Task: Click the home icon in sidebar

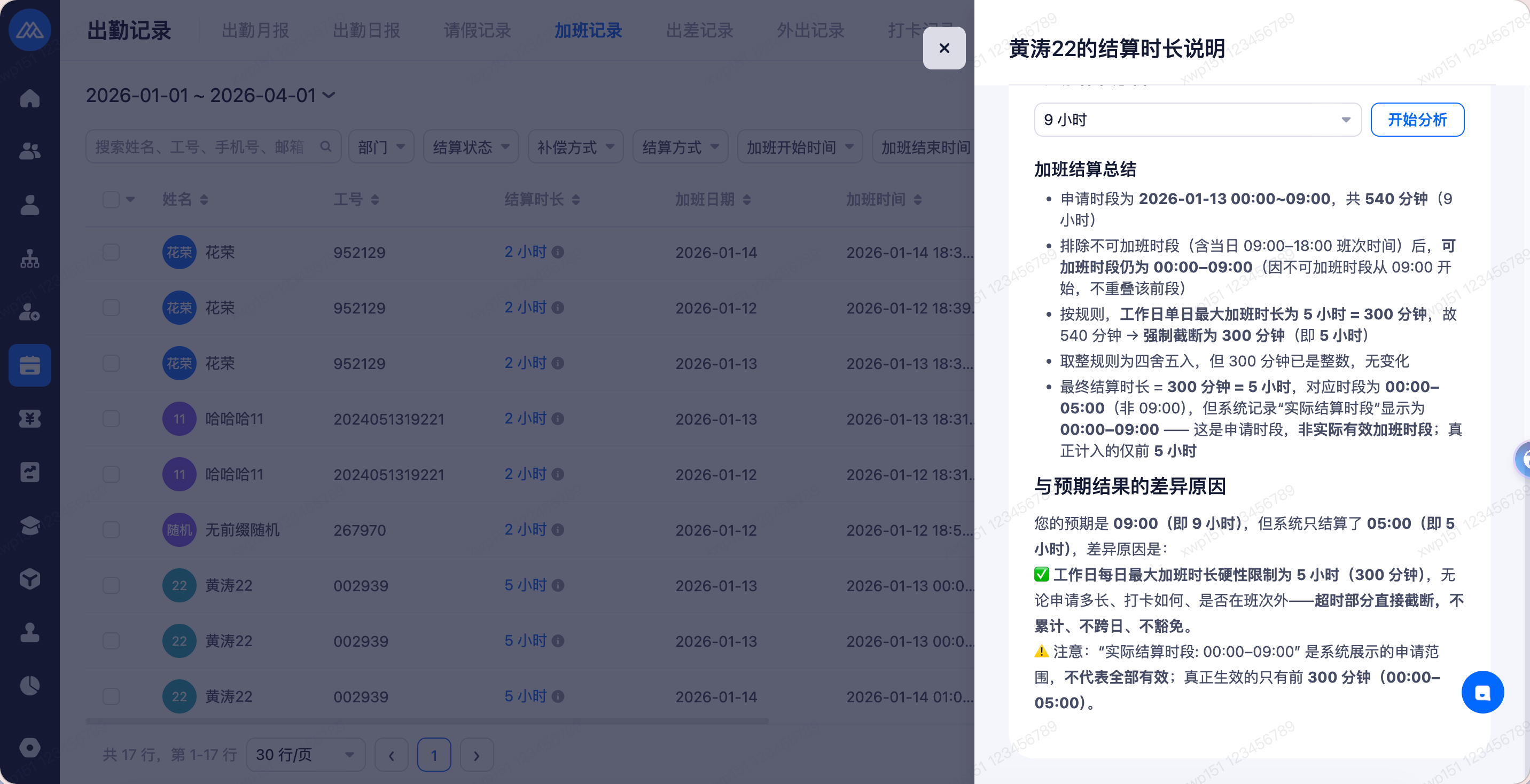Action: pyautogui.click(x=30, y=98)
